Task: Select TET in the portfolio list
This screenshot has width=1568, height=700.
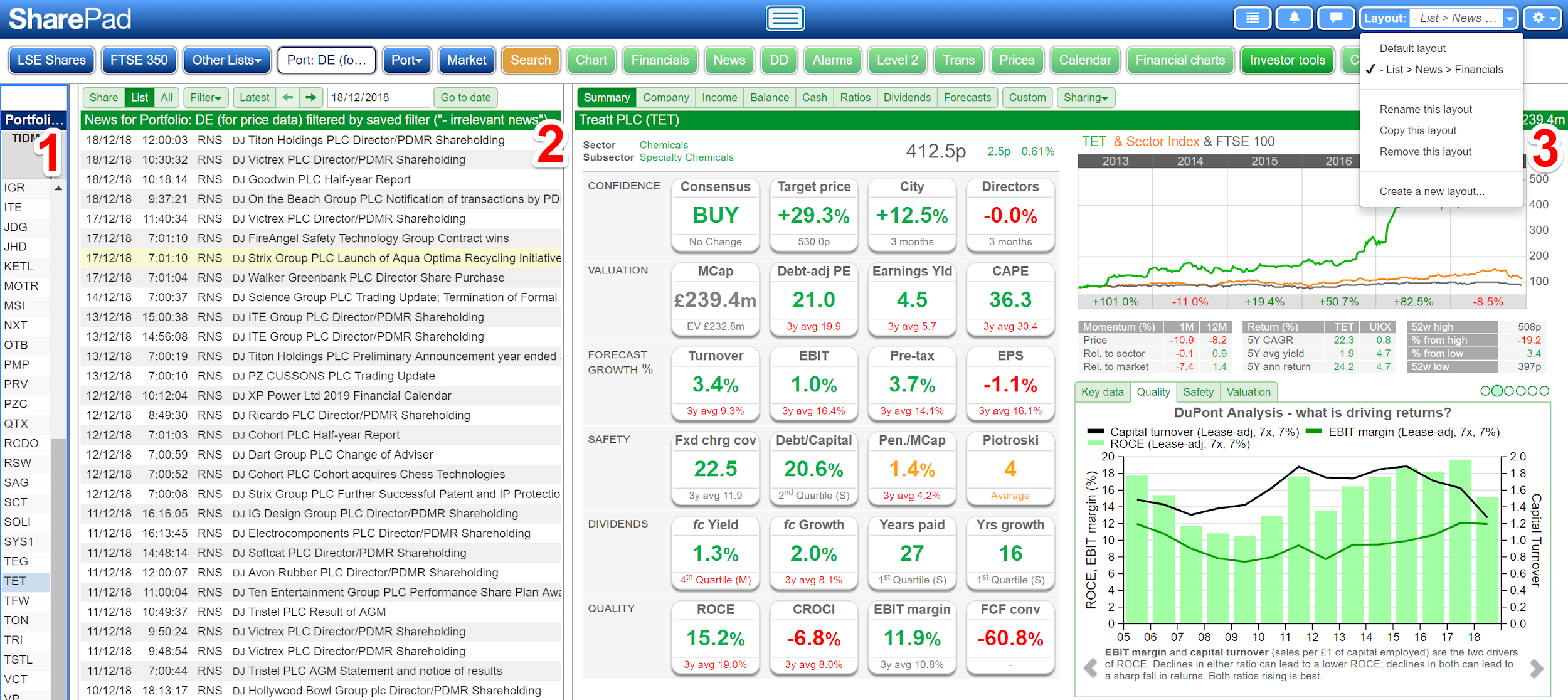Action: [26, 581]
